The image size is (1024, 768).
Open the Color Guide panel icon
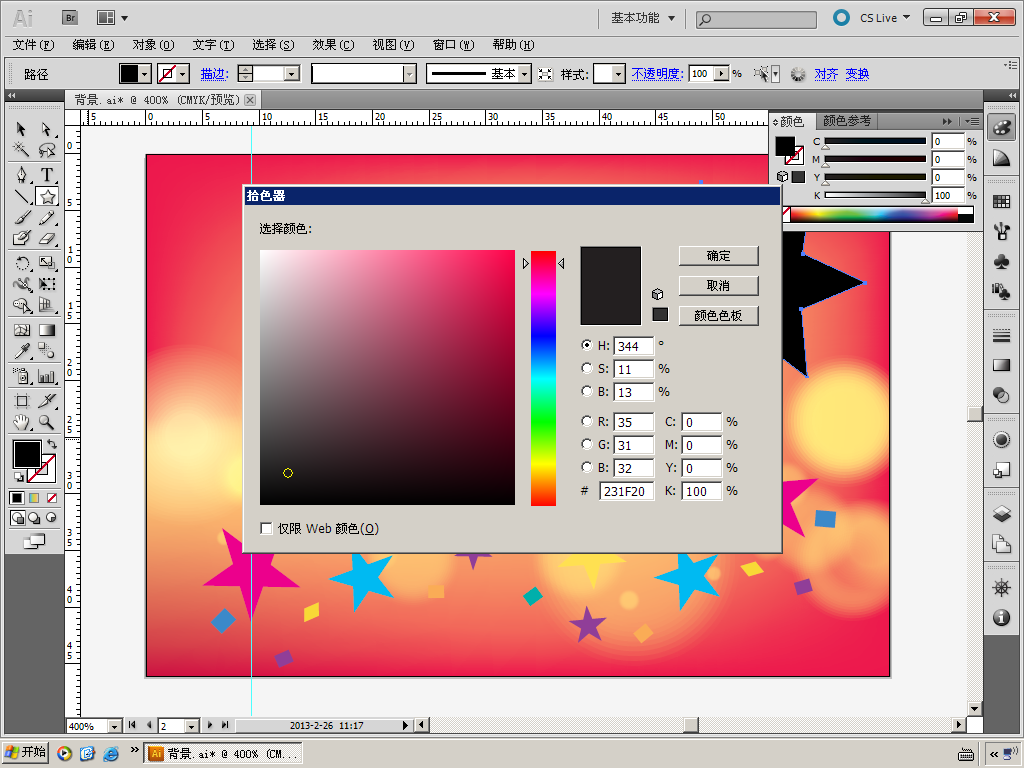pyautogui.click(x=1001, y=157)
